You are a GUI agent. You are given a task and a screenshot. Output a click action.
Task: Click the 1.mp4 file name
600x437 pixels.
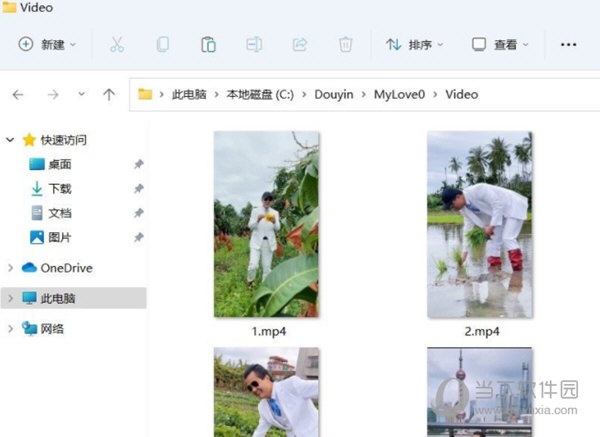(269, 331)
